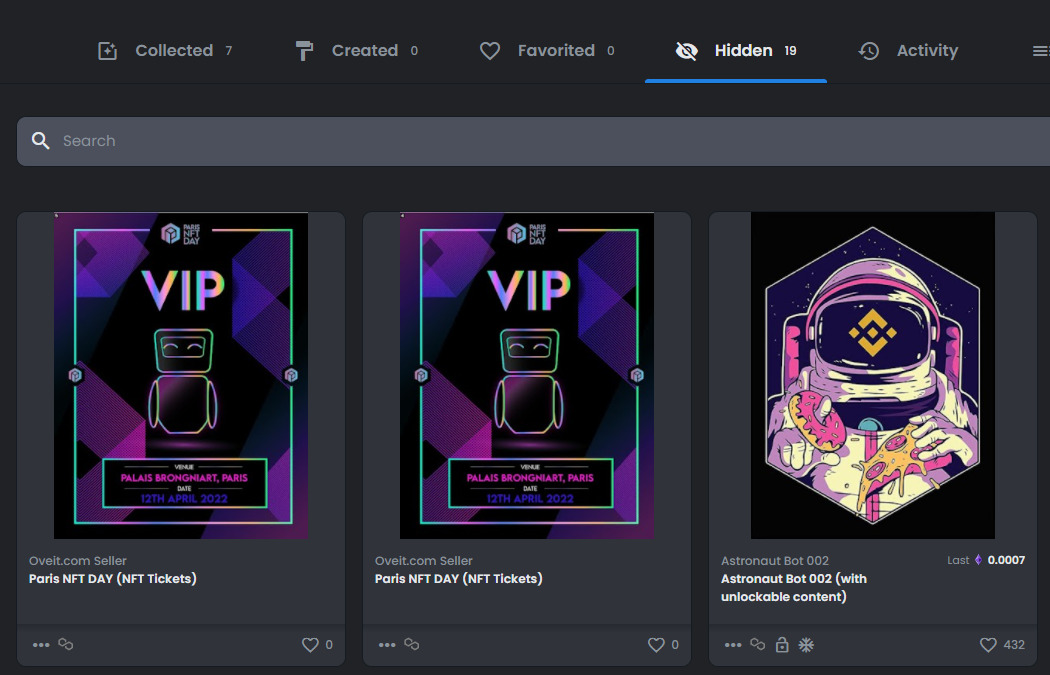1050x675 pixels.
Task: Click the snowflake frozen metadata icon
Action: click(806, 645)
